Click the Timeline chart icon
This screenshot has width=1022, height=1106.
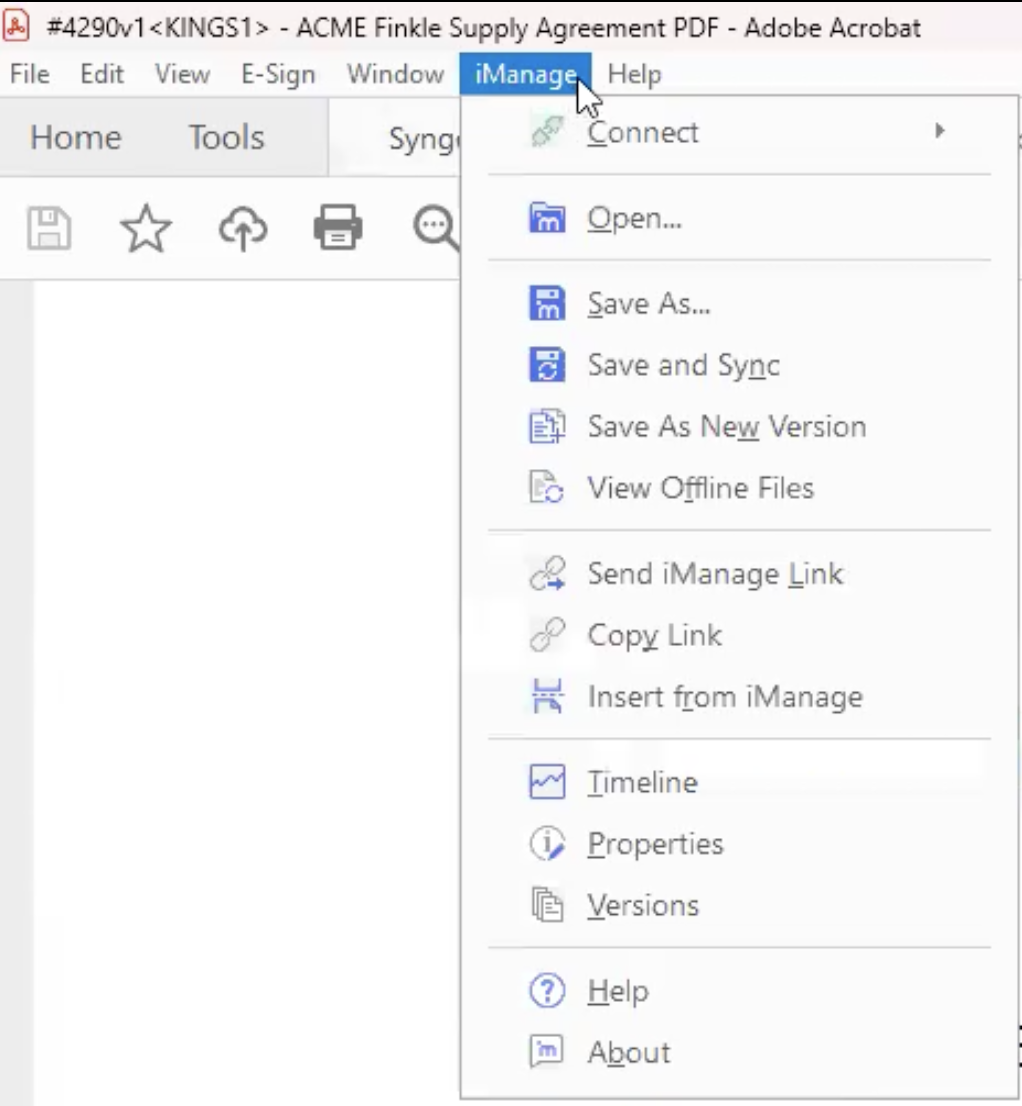(x=546, y=782)
